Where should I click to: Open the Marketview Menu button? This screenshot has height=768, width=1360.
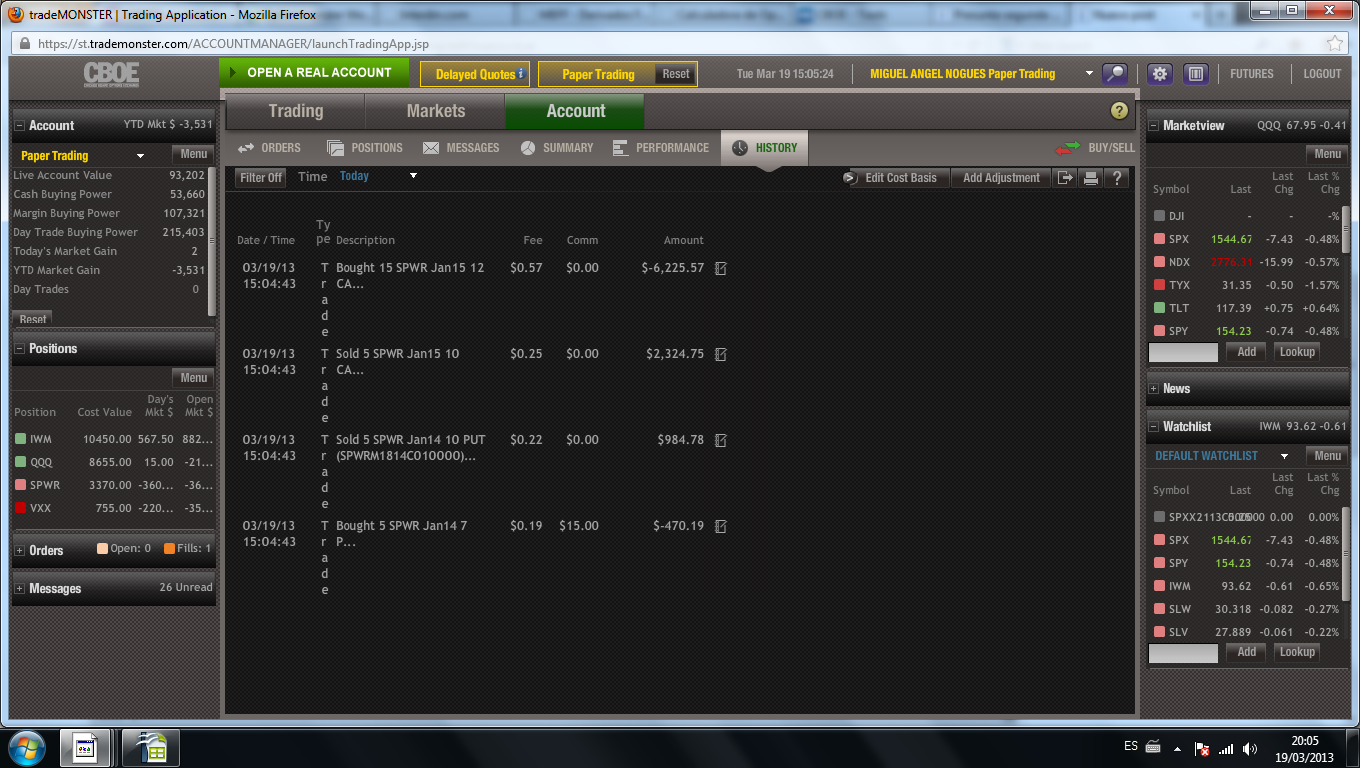pos(1327,154)
